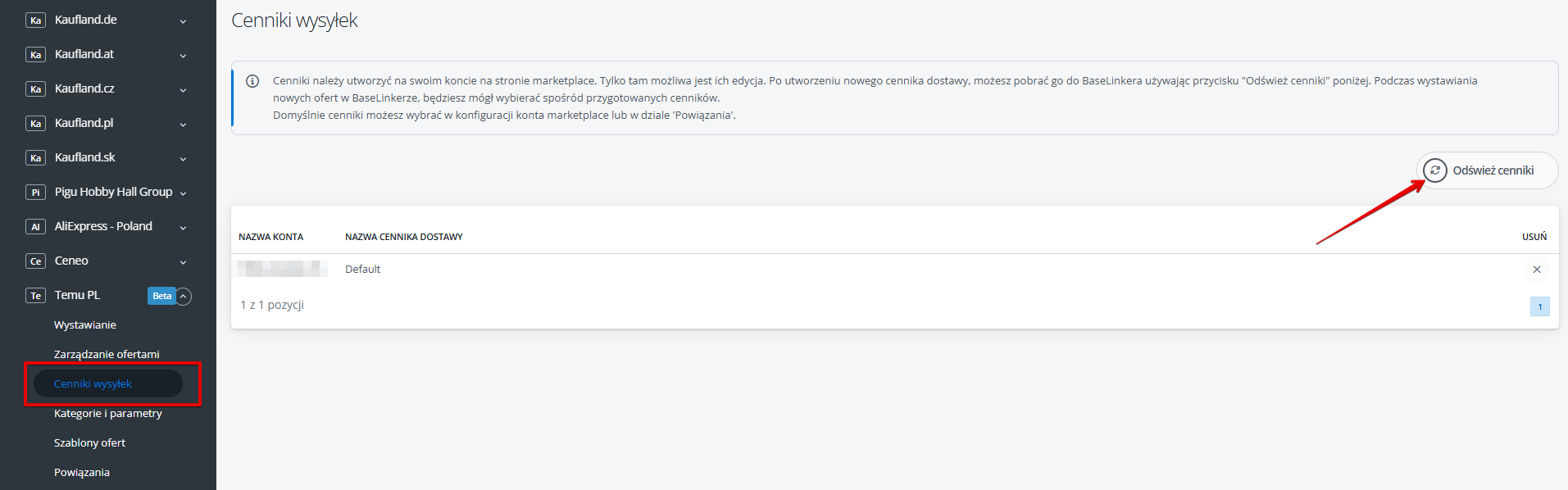1568x490 pixels.
Task: Click the Temu PL sidebar icon
Action: coord(35,296)
